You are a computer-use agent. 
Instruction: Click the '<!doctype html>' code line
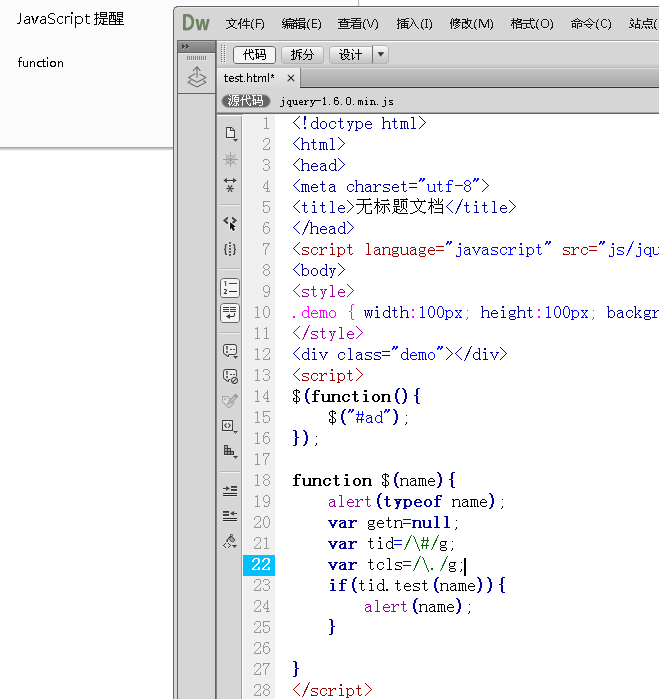coord(359,123)
